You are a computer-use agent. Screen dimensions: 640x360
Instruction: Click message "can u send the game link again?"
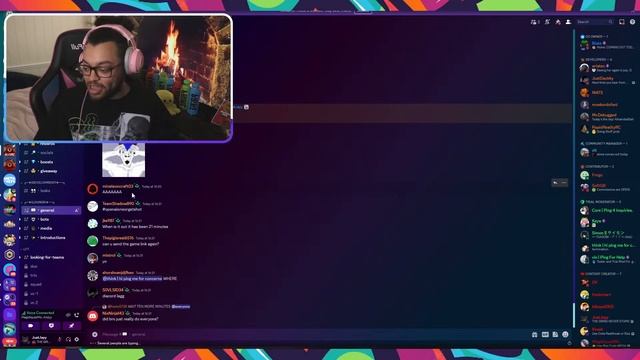coord(131,244)
